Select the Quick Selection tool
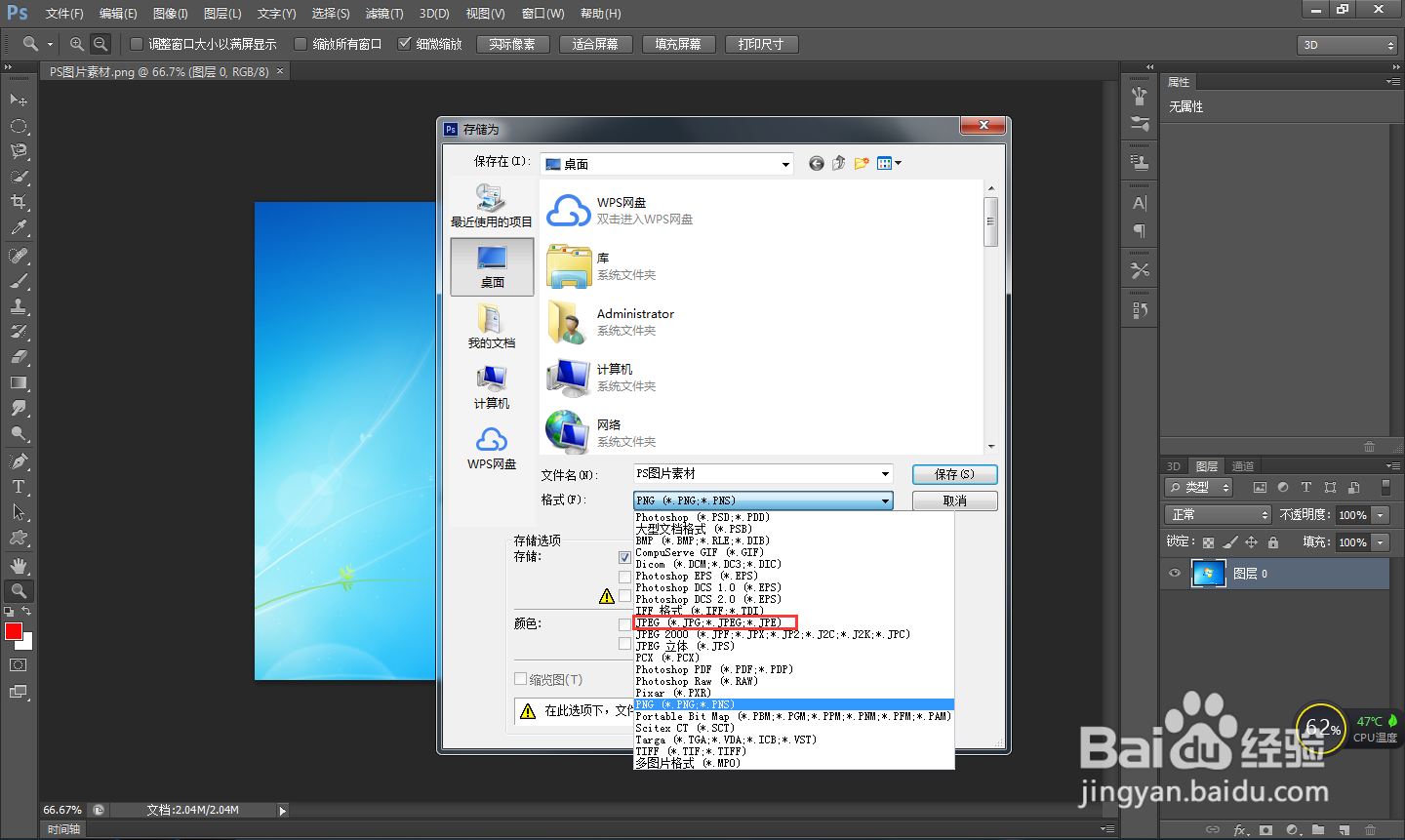The width and height of the screenshot is (1405, 840). (x=19, y=177)
